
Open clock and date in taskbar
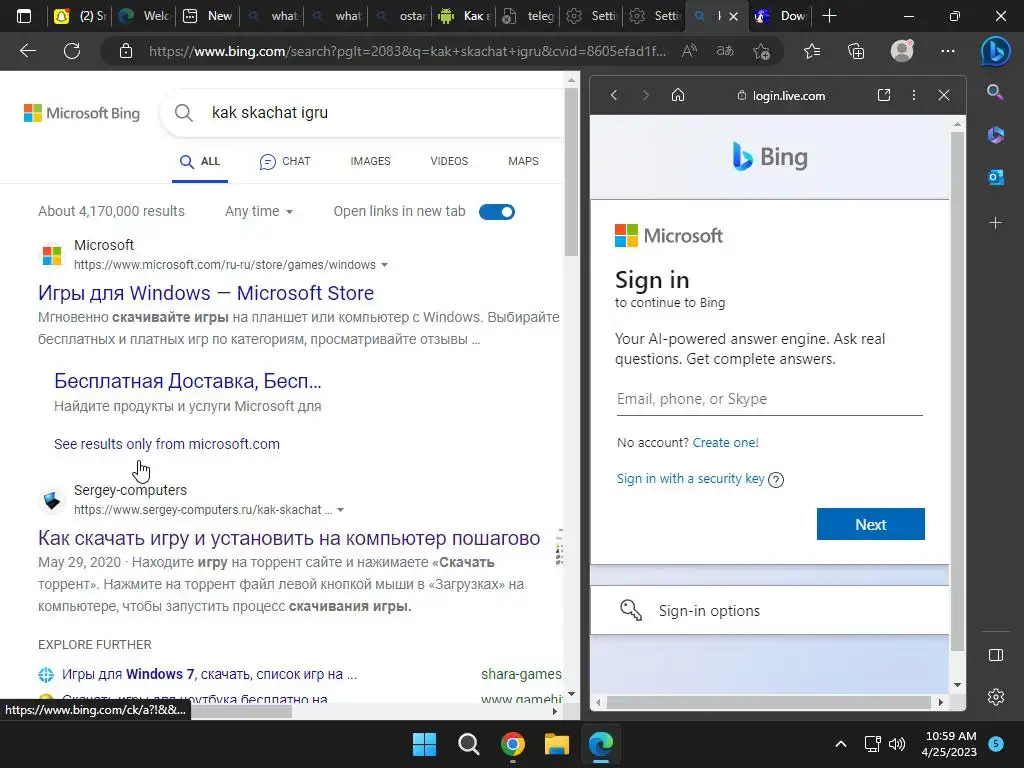coord(950,744)
